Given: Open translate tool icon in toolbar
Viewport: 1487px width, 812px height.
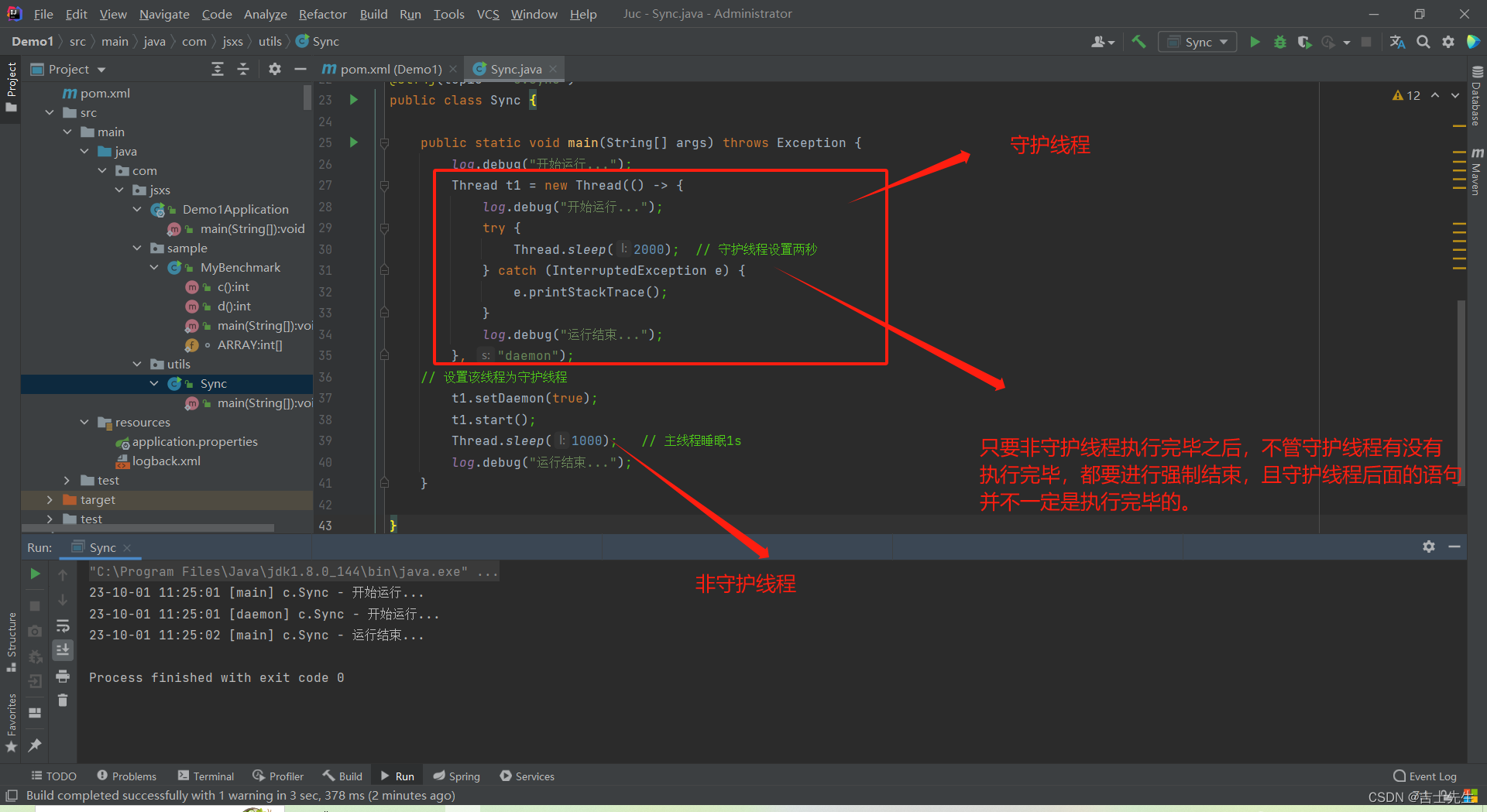Looking at the screenshot, I should (1397, 42).
